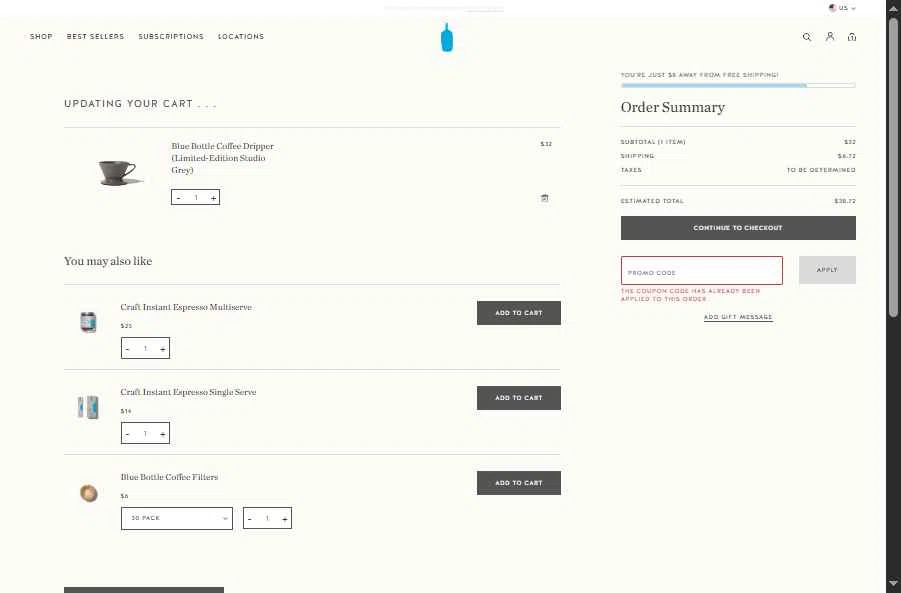This screenshot has width=901, height=593.
Task: Increase Craft Instant Espresso Multiserve quantity
Action: [163, 349]
